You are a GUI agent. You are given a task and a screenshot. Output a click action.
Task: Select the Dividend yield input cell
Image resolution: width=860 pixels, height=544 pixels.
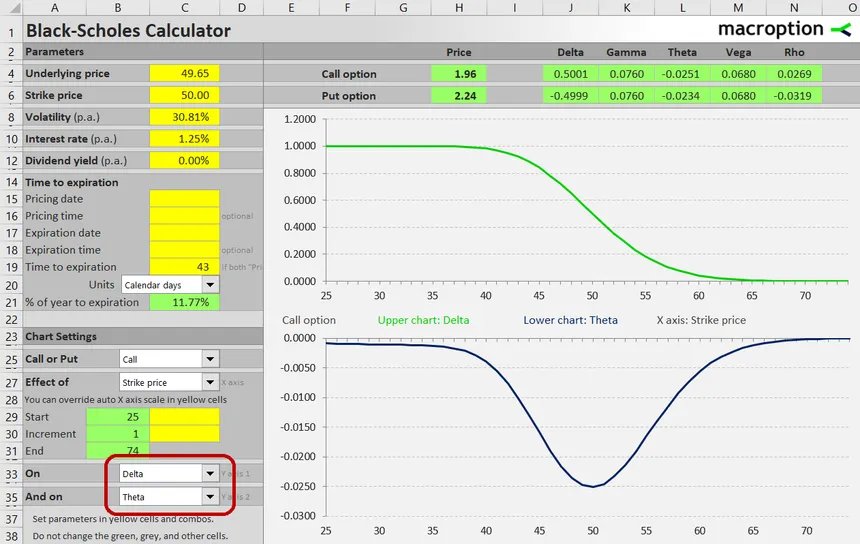[x=184, y=160]
